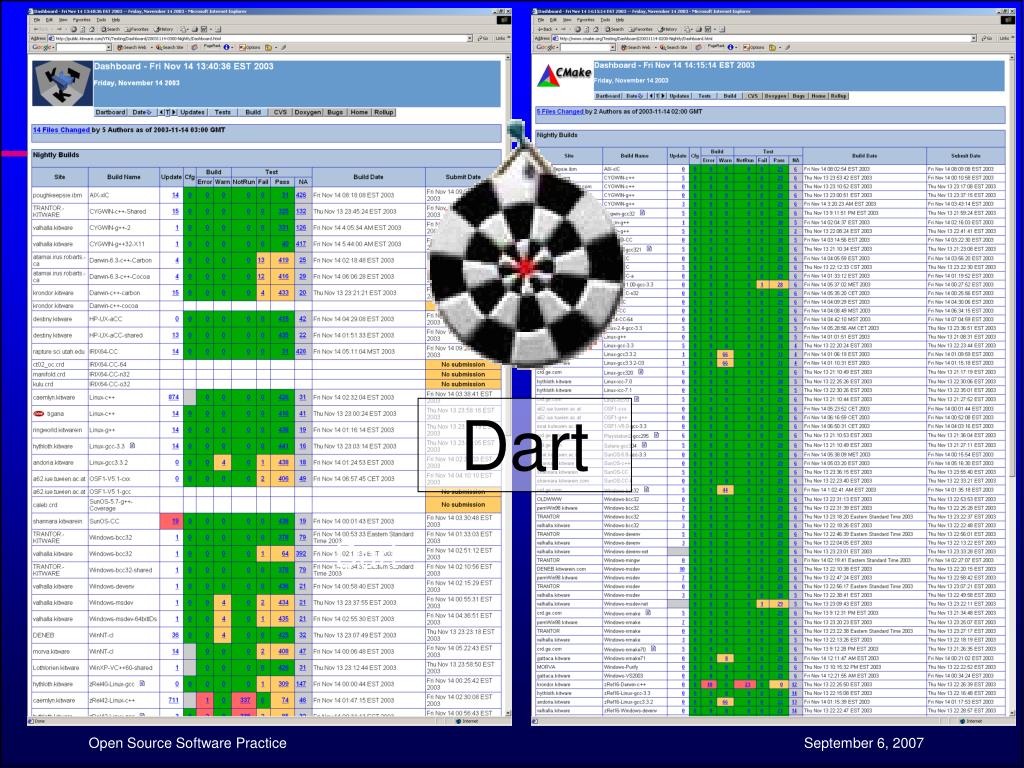Image resolution: width=1024 pixels, height=768 pixels.
Task: Open '5 Files Changed' link in CMake window
Action: coord(560,112)
